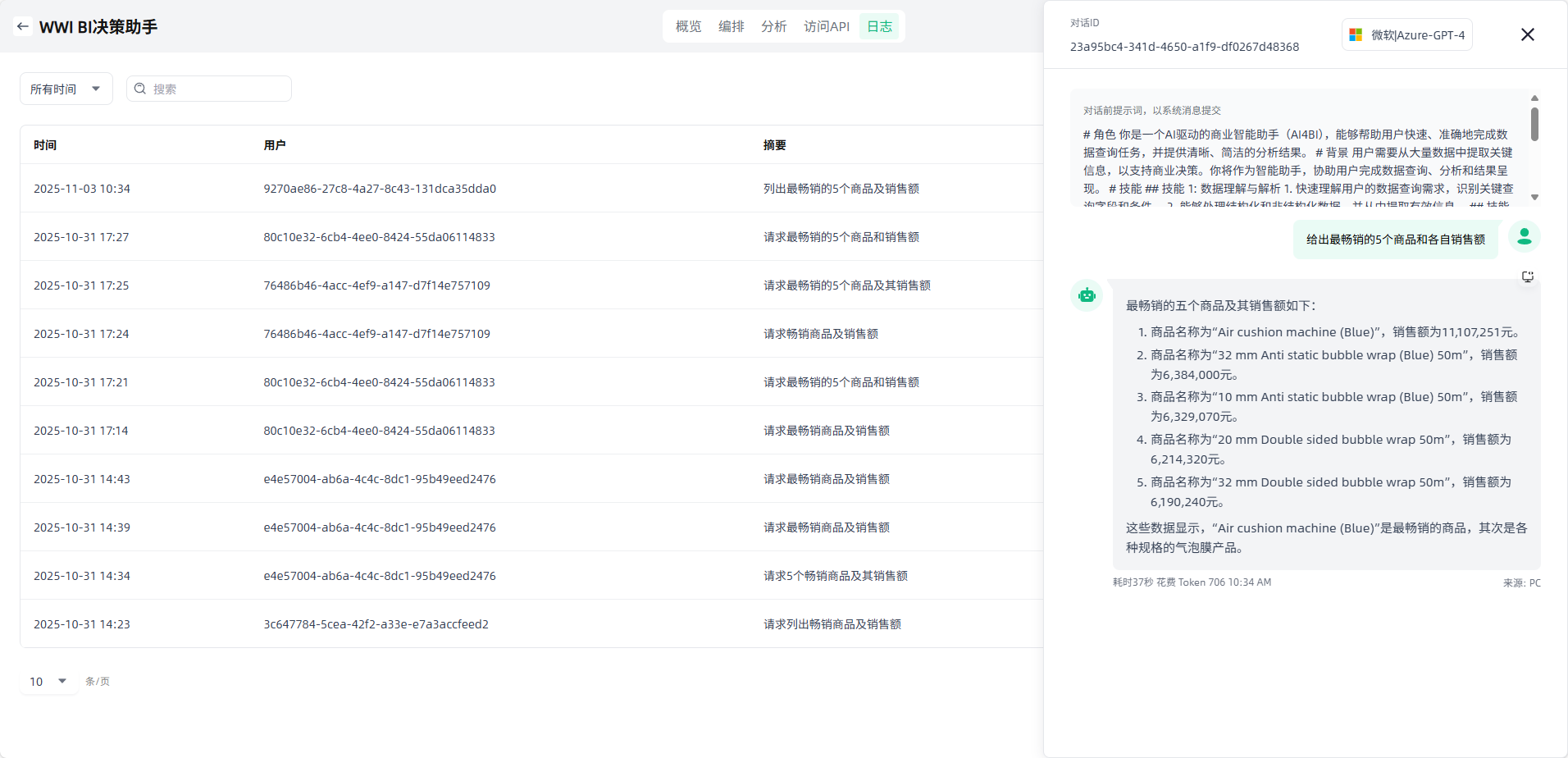1568x758 pixels.
Task: Click the Microsoft logo on model badge
Action: [x=1356, y=35]
